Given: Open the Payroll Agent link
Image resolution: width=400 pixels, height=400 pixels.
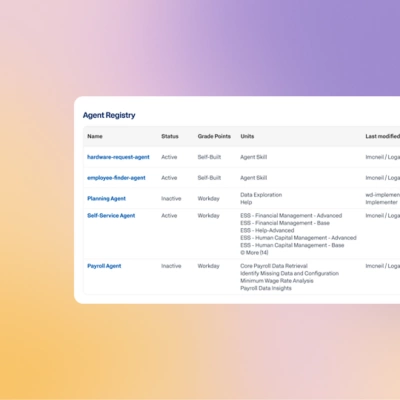Looking at the screenshot, I should [x=104, y=266].
